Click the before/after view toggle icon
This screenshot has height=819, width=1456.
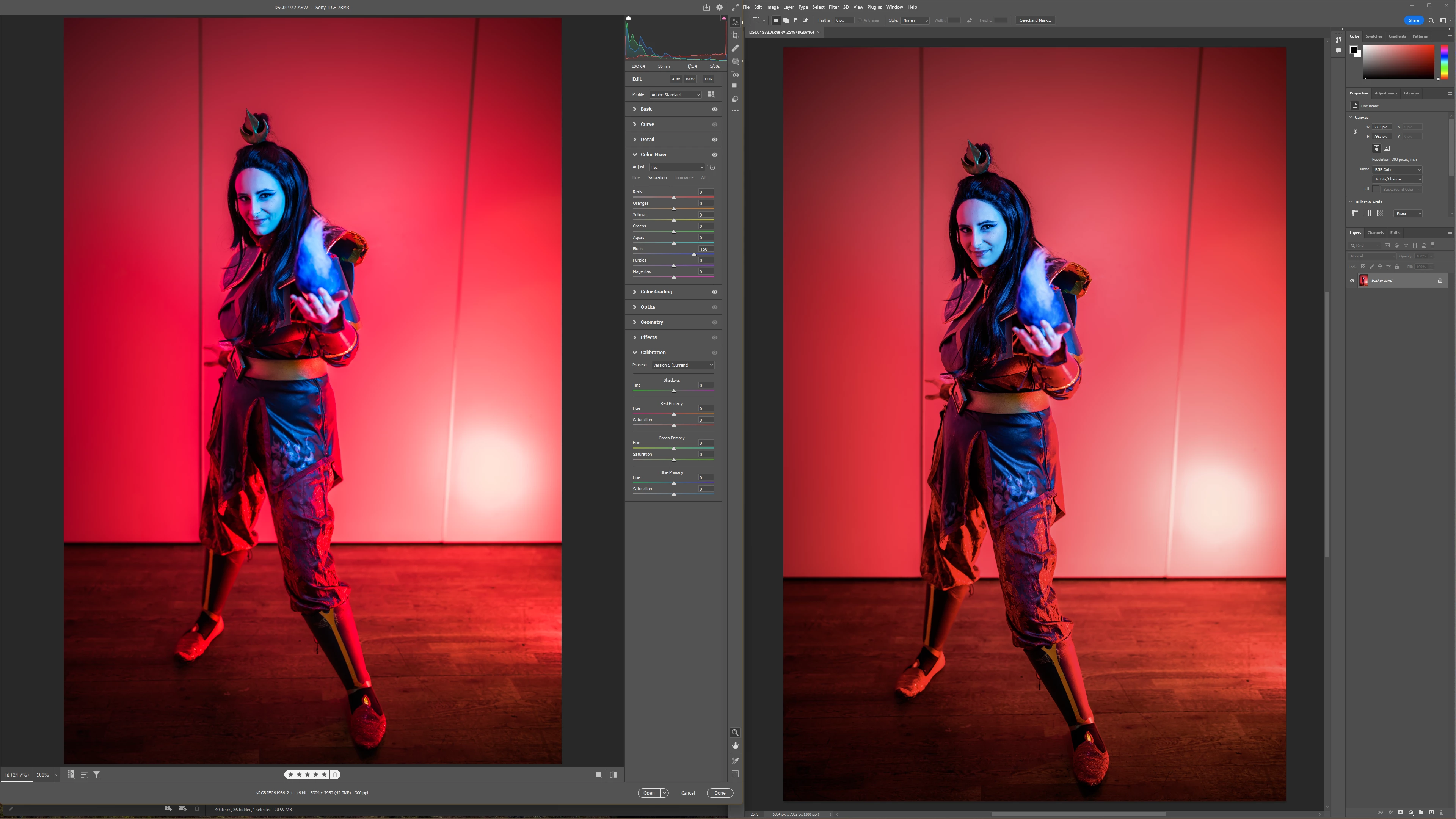pos(613,775)
